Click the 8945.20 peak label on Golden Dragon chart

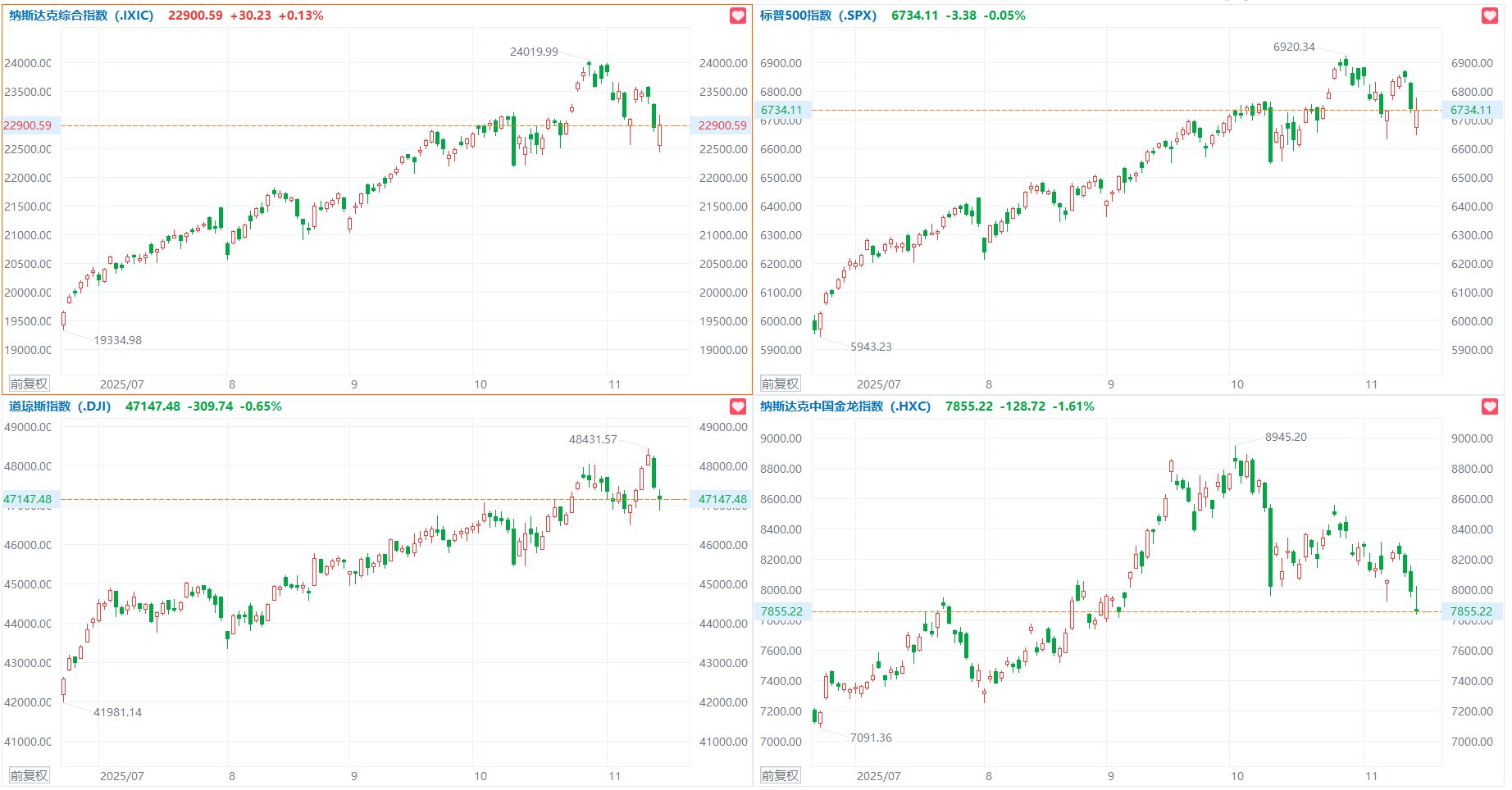(1286, 437)
